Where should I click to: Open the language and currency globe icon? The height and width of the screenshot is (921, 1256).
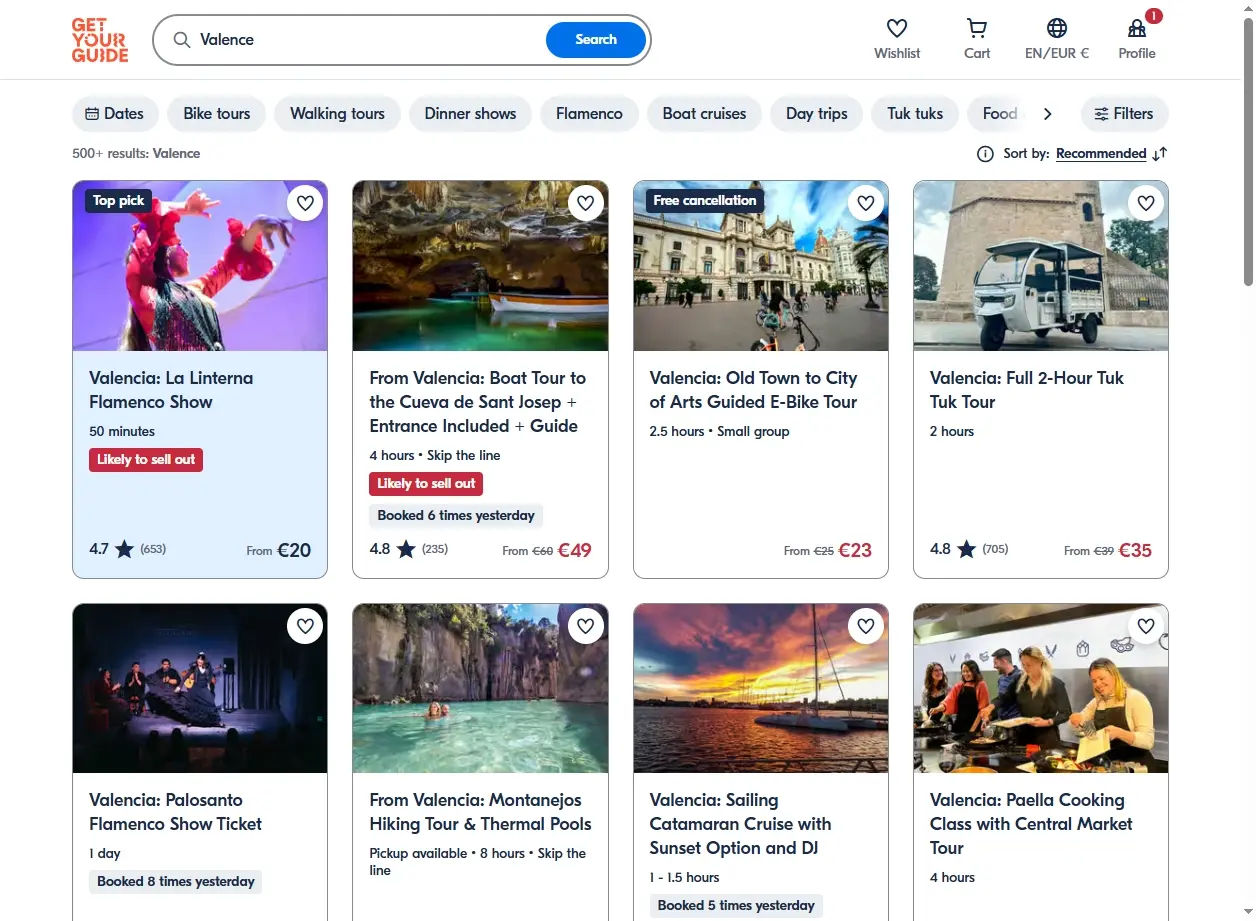point(1057,28)
